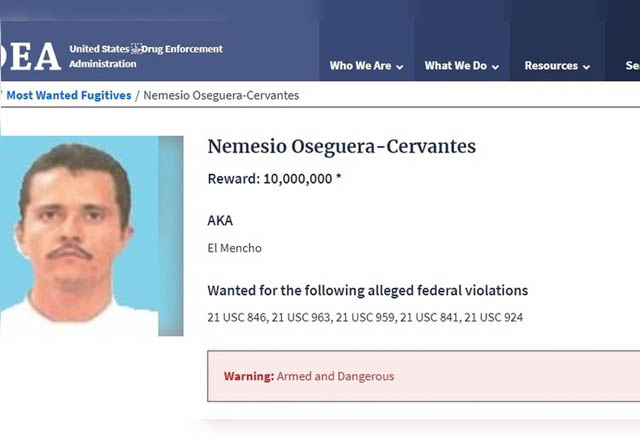Expand the Who We Are chevron
This screenshot has height=440, width=640.
(400, 67)
